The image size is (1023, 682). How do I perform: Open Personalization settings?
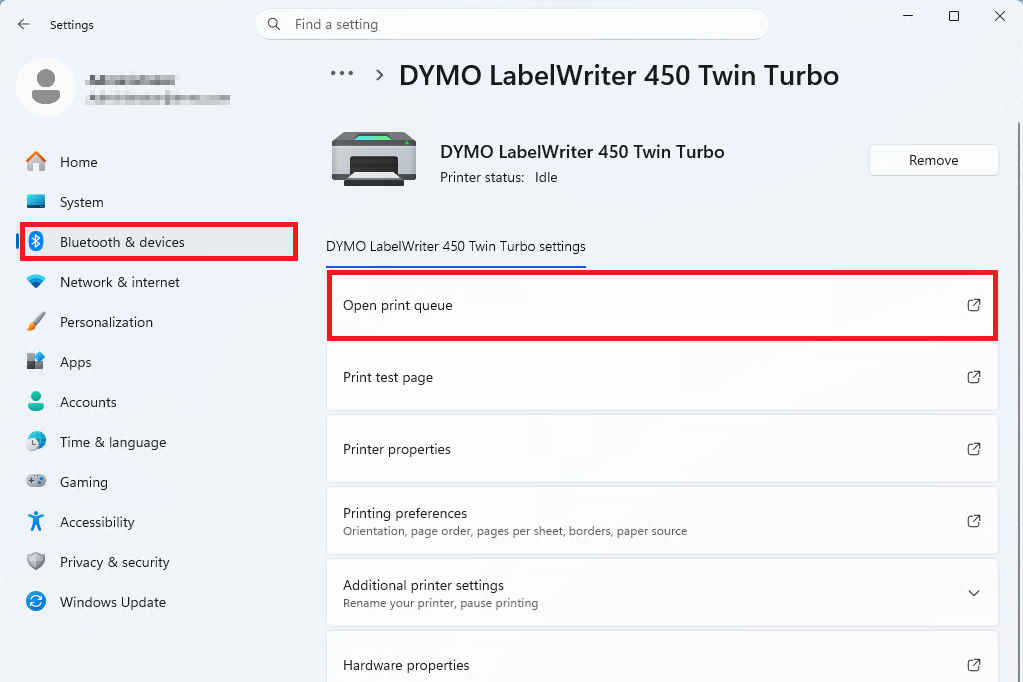tap(158, 322)
